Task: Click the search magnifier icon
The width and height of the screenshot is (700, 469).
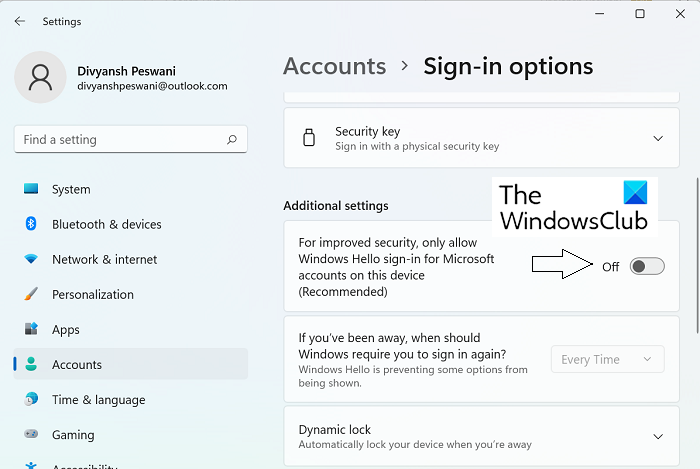Action: click(232, 140)
